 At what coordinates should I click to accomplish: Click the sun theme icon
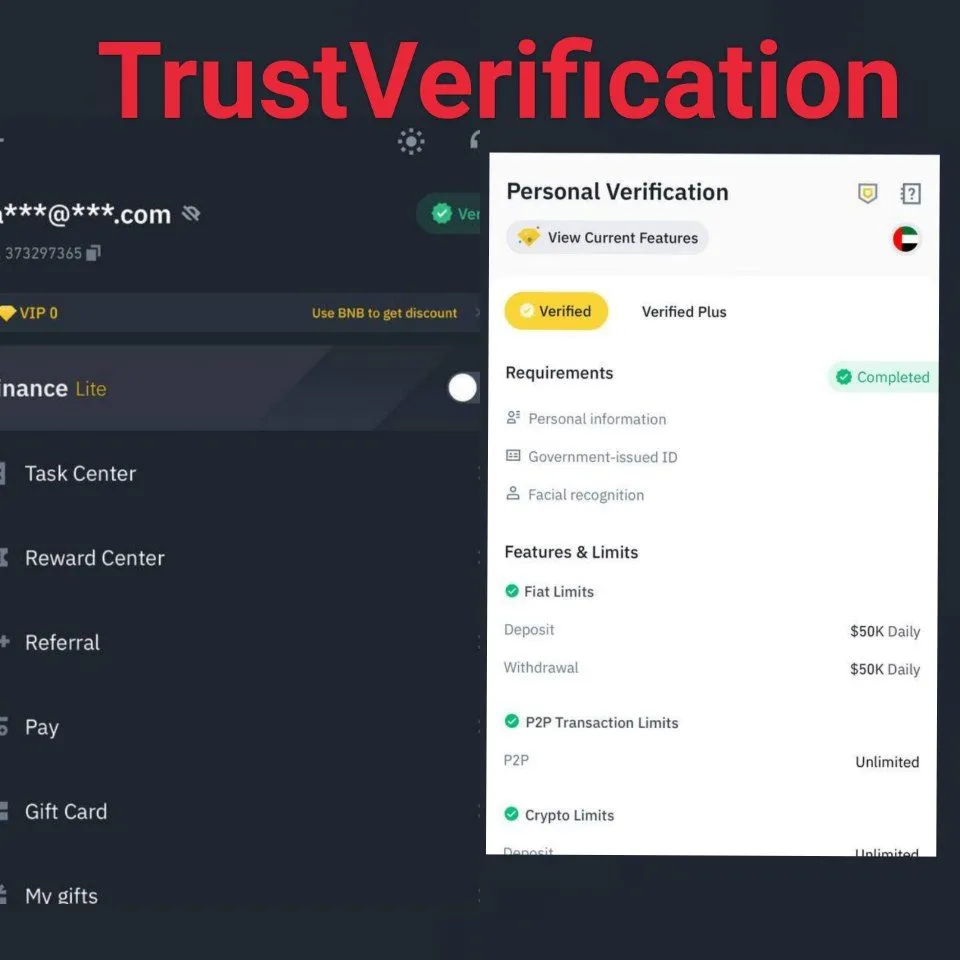[411, 141]
